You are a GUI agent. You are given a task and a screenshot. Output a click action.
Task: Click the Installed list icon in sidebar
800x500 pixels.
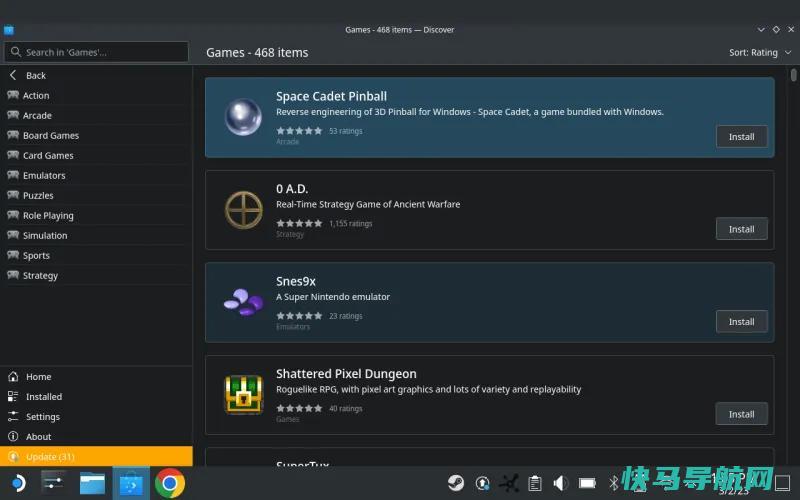[x=13, y=396]
